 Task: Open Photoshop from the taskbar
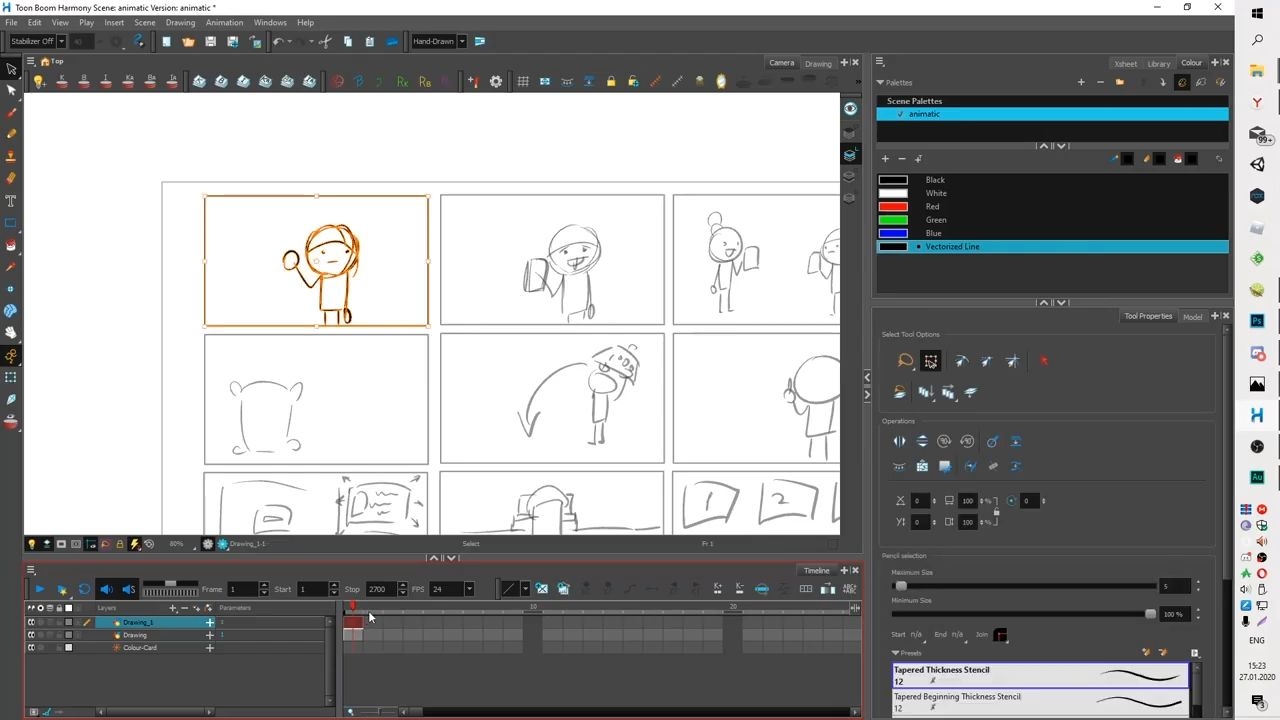click(1257, 321)
